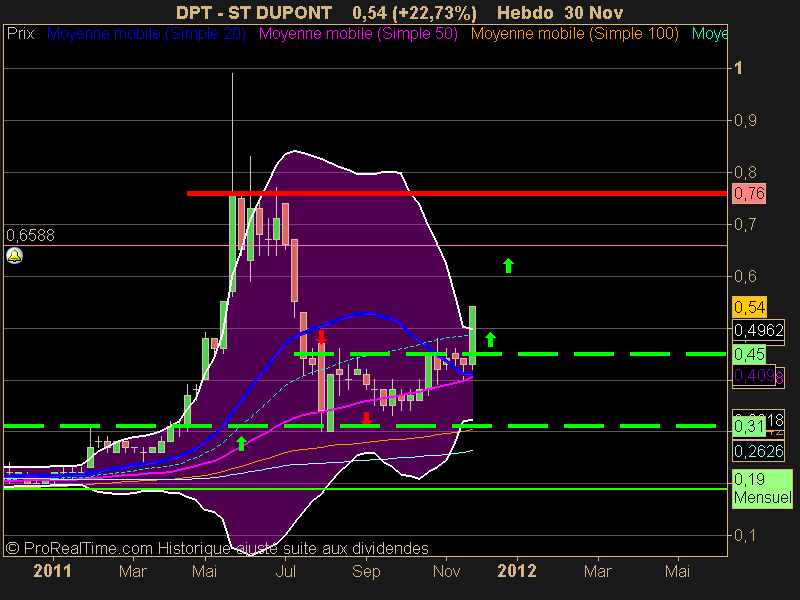Click the red 0,76 price tag
800x600 pixels.
[x=749, y=193]
